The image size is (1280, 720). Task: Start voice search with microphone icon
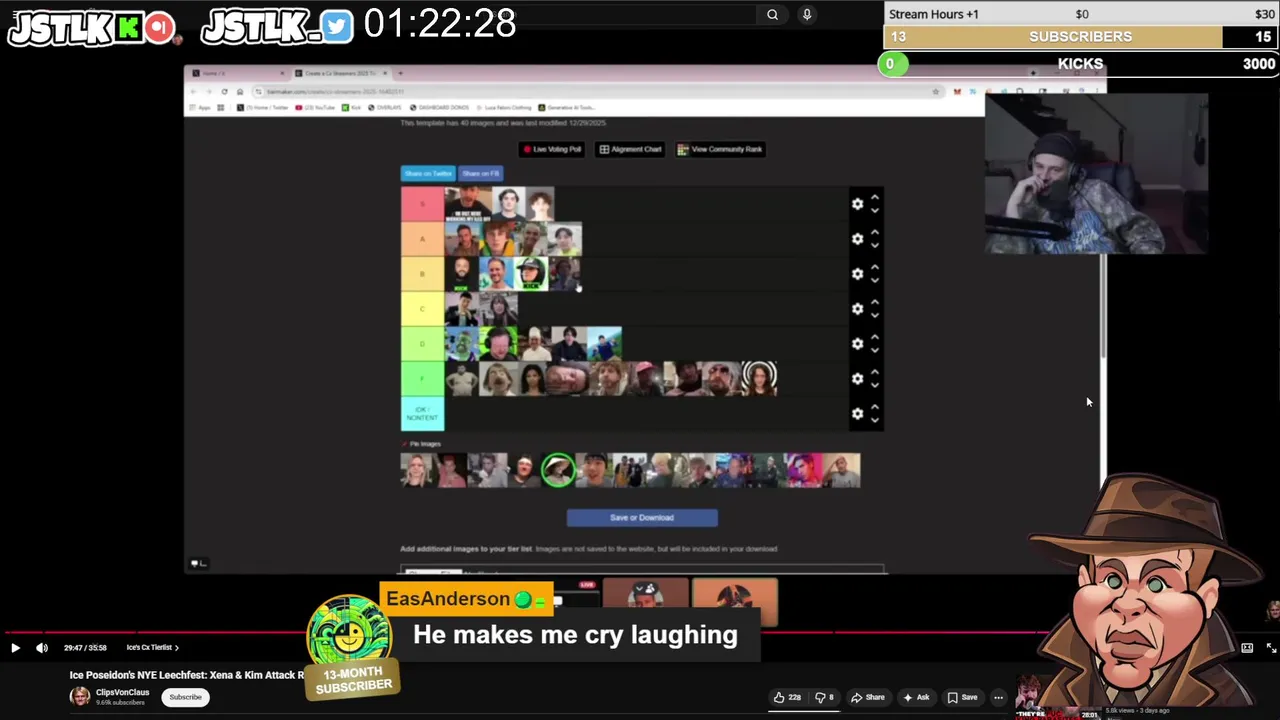tap(806, 15)
